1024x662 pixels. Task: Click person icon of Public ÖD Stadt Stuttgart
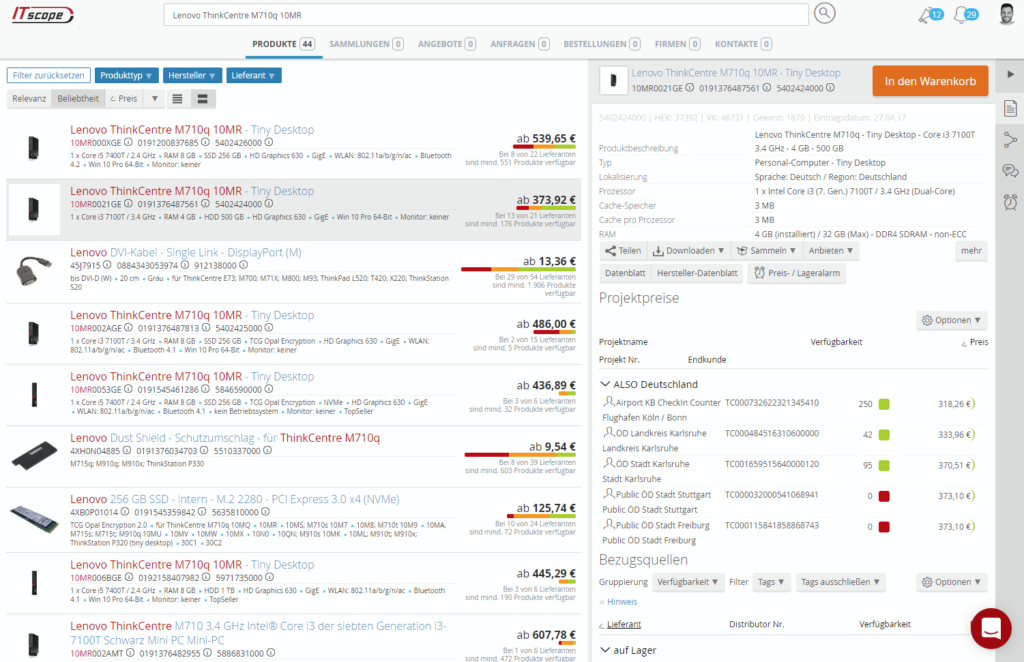(x=609, y=494)
